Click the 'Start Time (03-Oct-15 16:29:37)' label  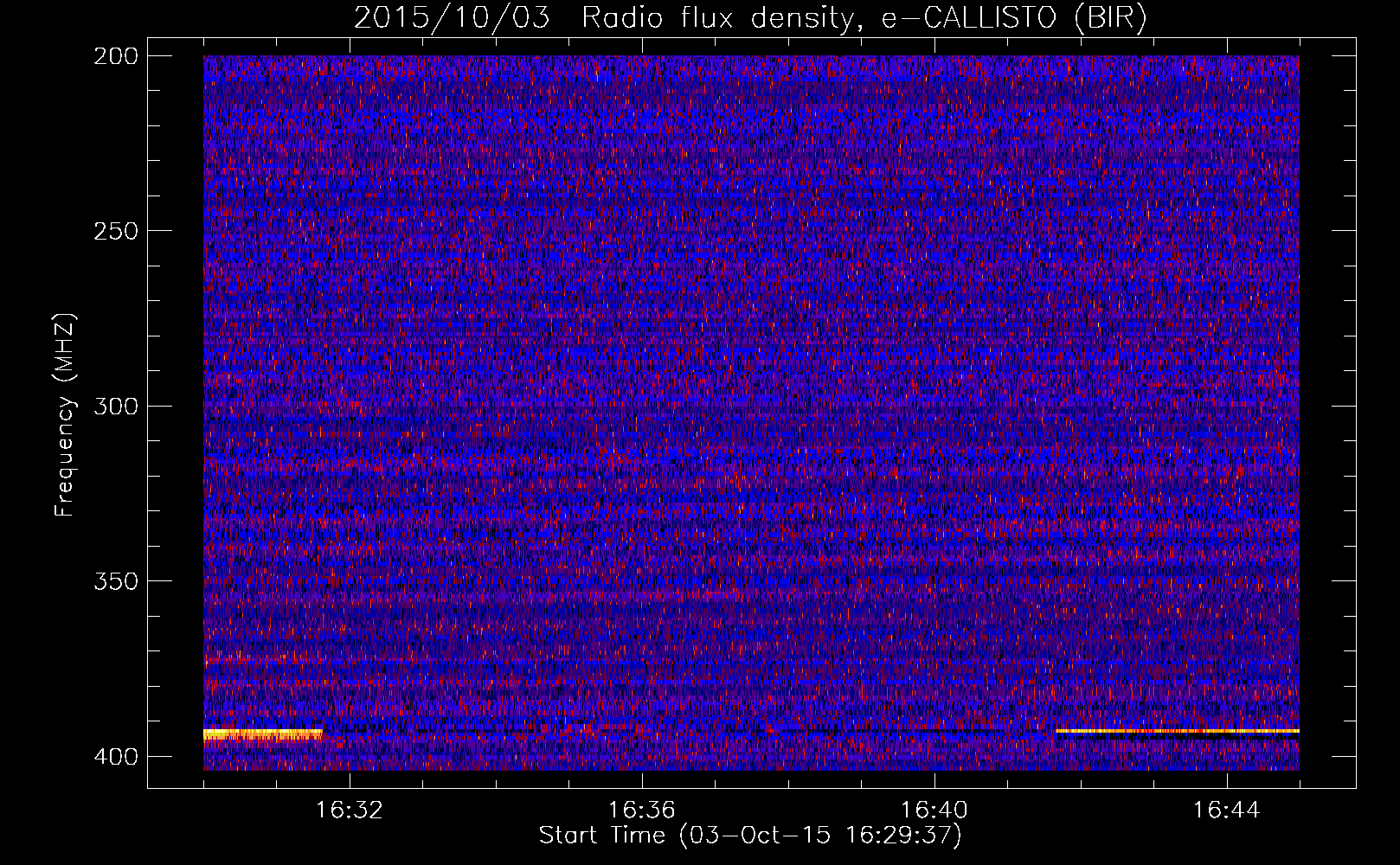[750, 836]
